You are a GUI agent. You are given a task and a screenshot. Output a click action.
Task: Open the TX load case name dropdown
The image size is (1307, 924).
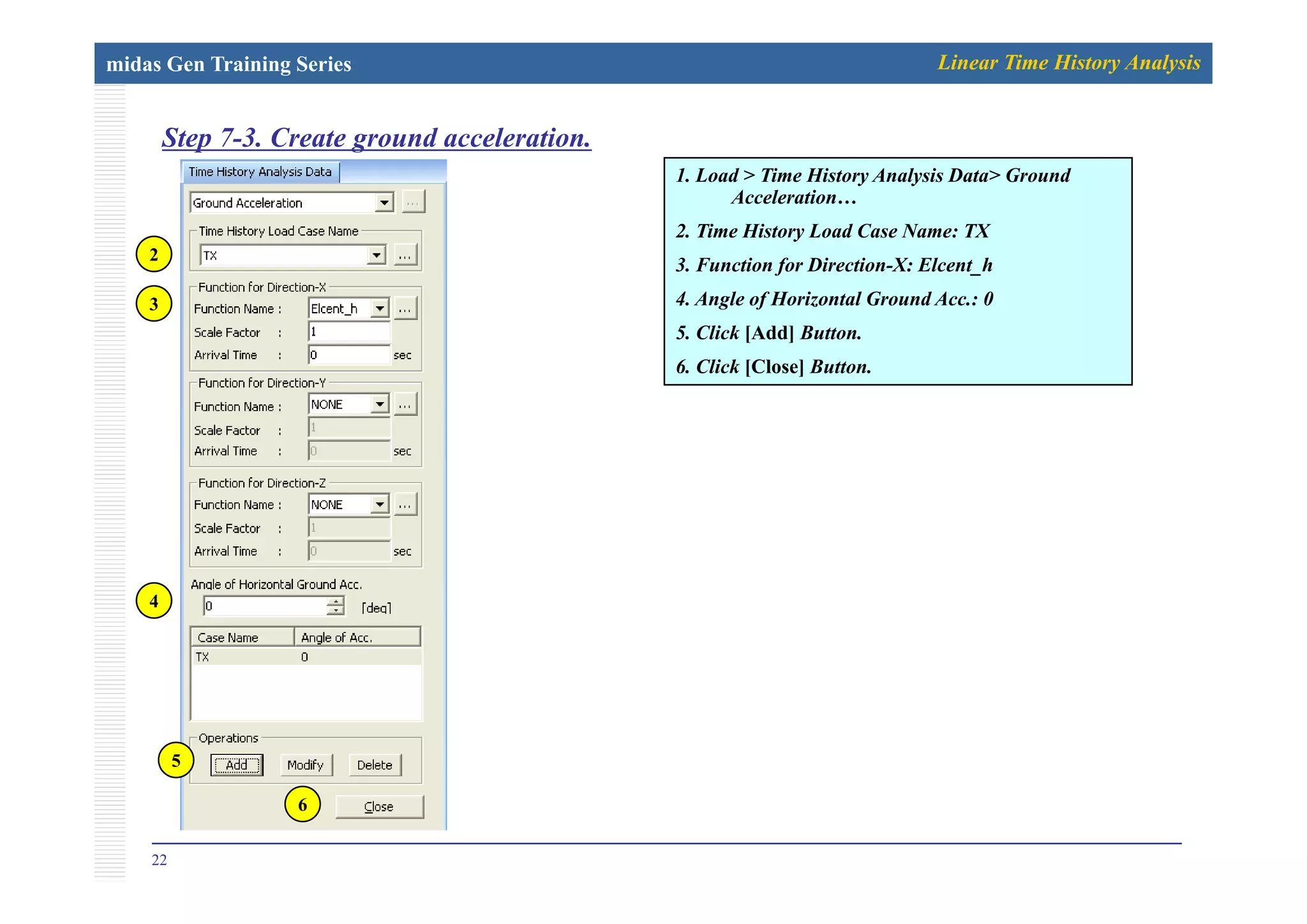tap(377, 255)
